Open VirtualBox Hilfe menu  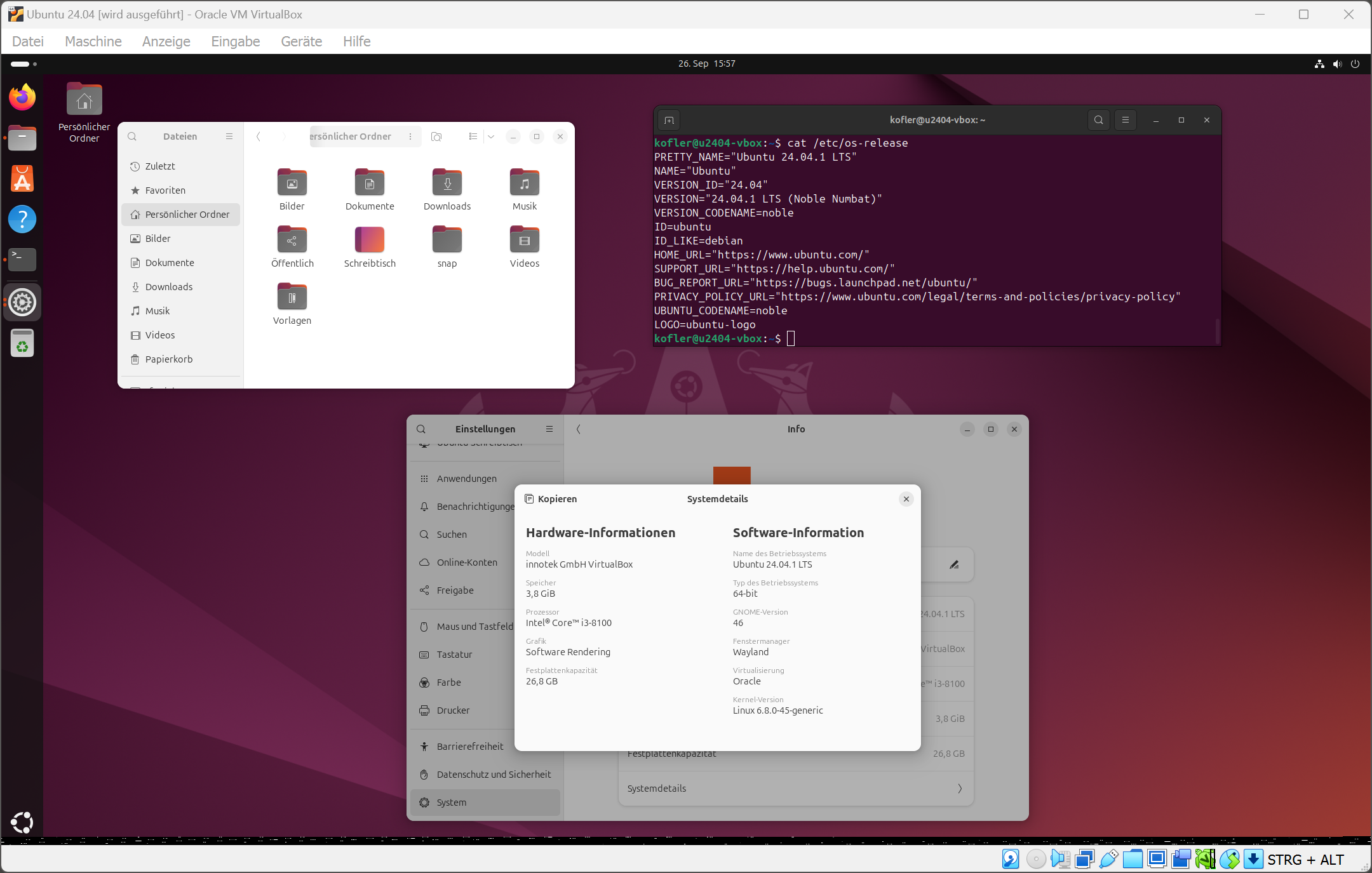point(357,41)
